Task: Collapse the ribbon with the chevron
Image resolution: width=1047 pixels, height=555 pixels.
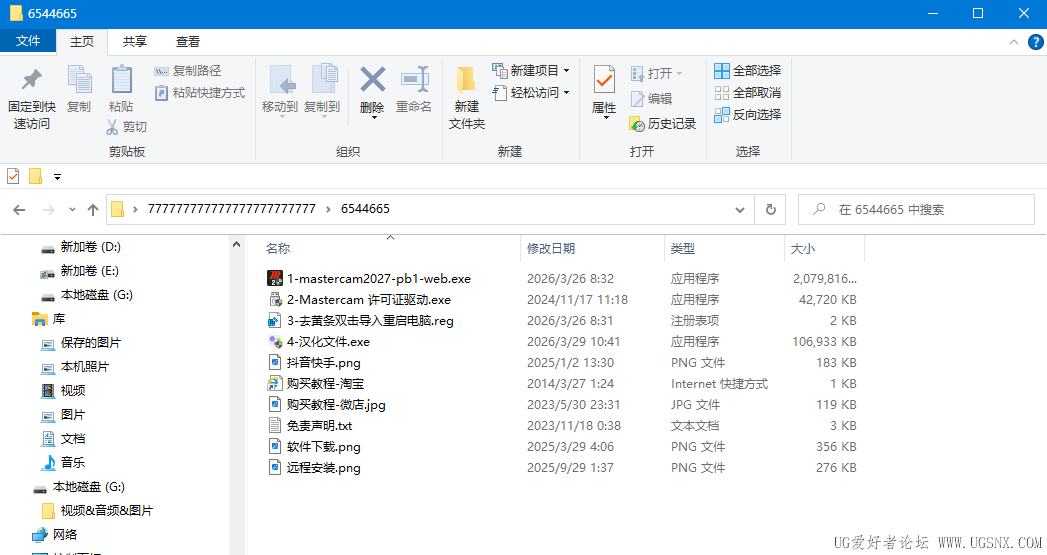Action: pos(1014,42)
